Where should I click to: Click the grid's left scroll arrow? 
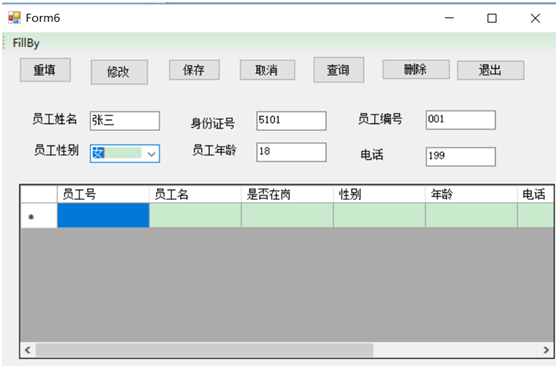(27, 350)
